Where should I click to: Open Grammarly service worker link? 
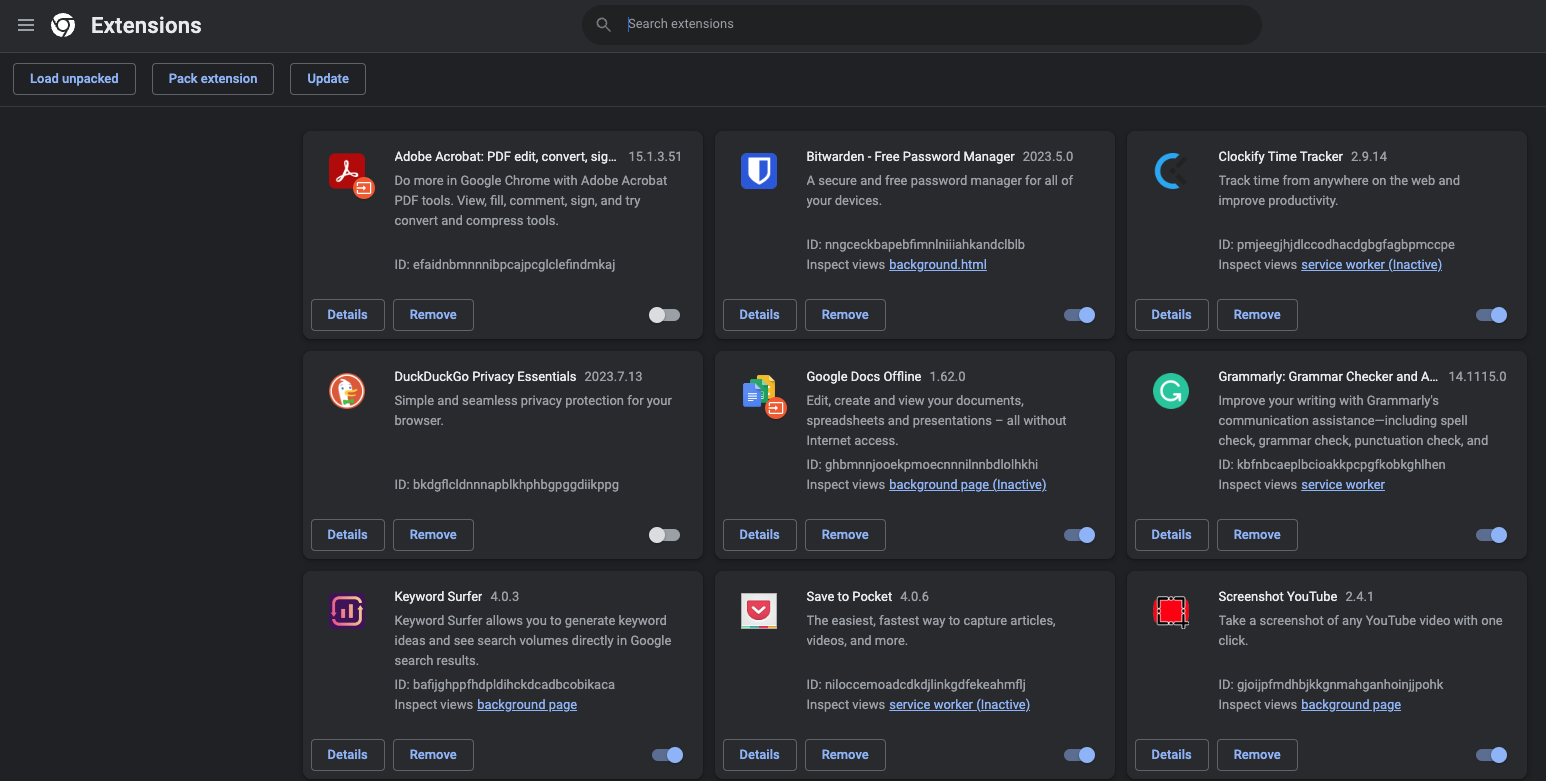[1343, 485]
